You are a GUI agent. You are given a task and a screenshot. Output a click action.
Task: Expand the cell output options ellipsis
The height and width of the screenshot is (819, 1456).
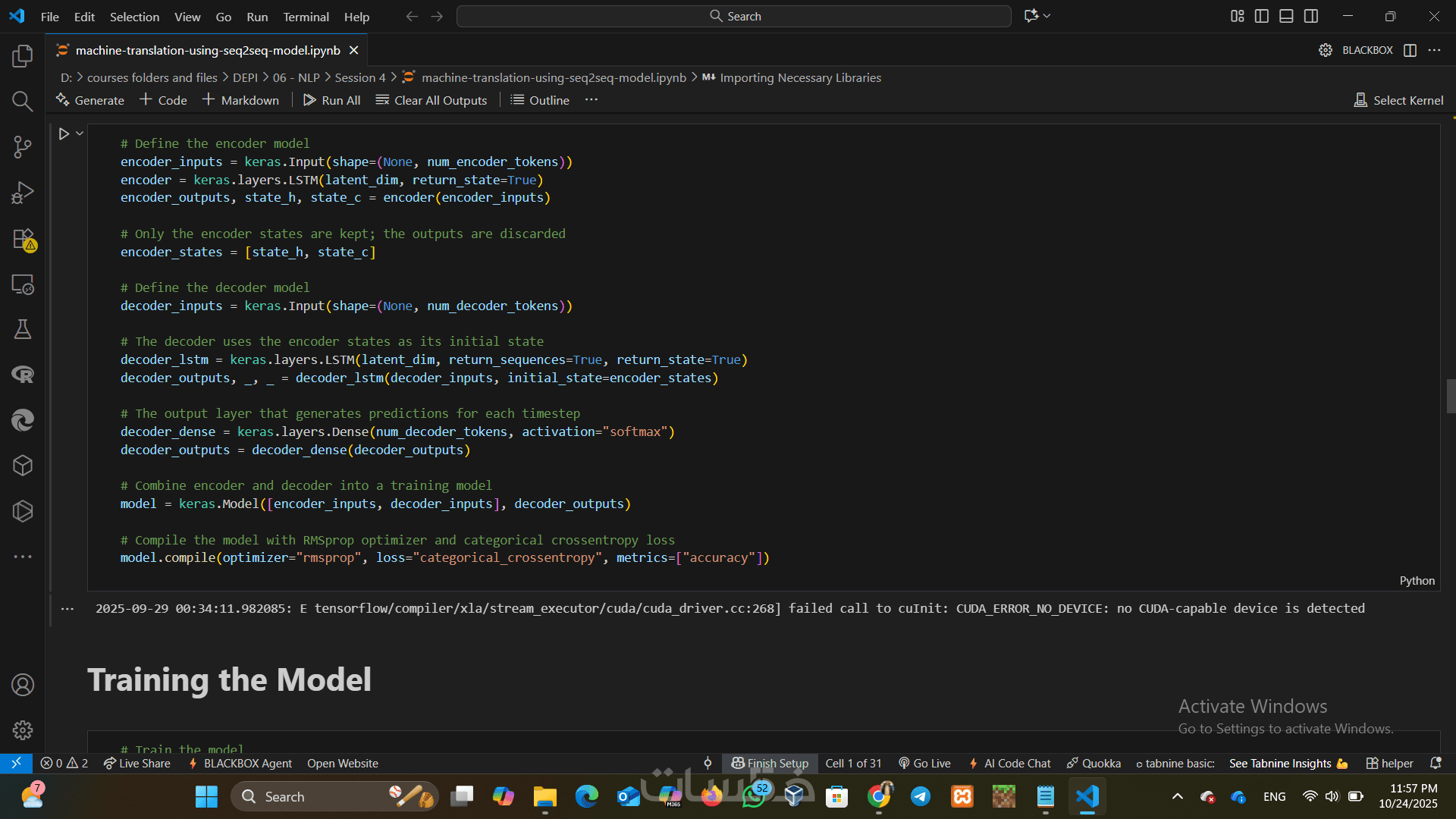pyautogui.click(x=67, y=609)
